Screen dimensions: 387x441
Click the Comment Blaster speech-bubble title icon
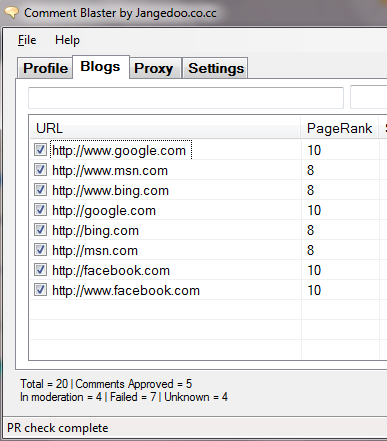(11, 13)
